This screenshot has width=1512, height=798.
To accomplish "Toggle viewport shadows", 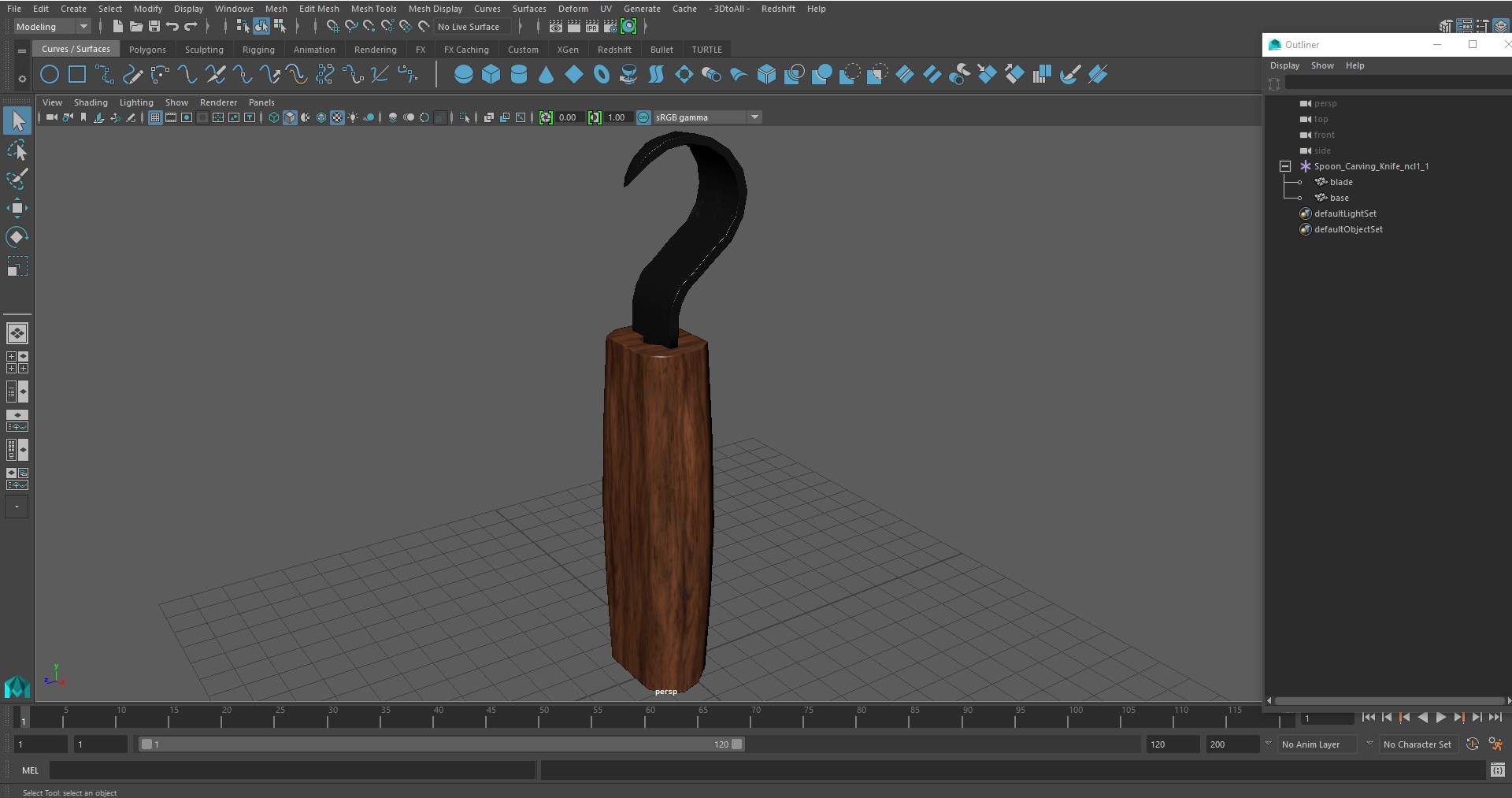I will click(369, 117).
